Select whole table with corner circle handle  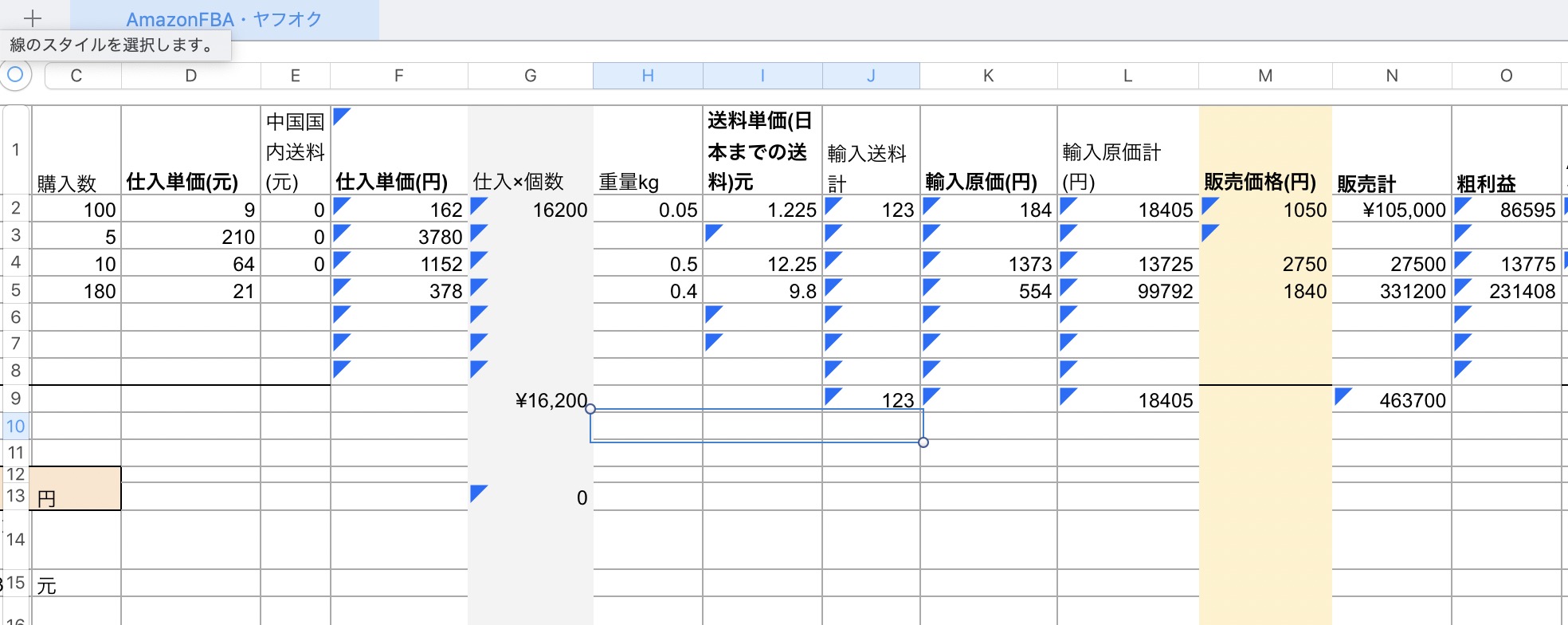click(15, 76)
